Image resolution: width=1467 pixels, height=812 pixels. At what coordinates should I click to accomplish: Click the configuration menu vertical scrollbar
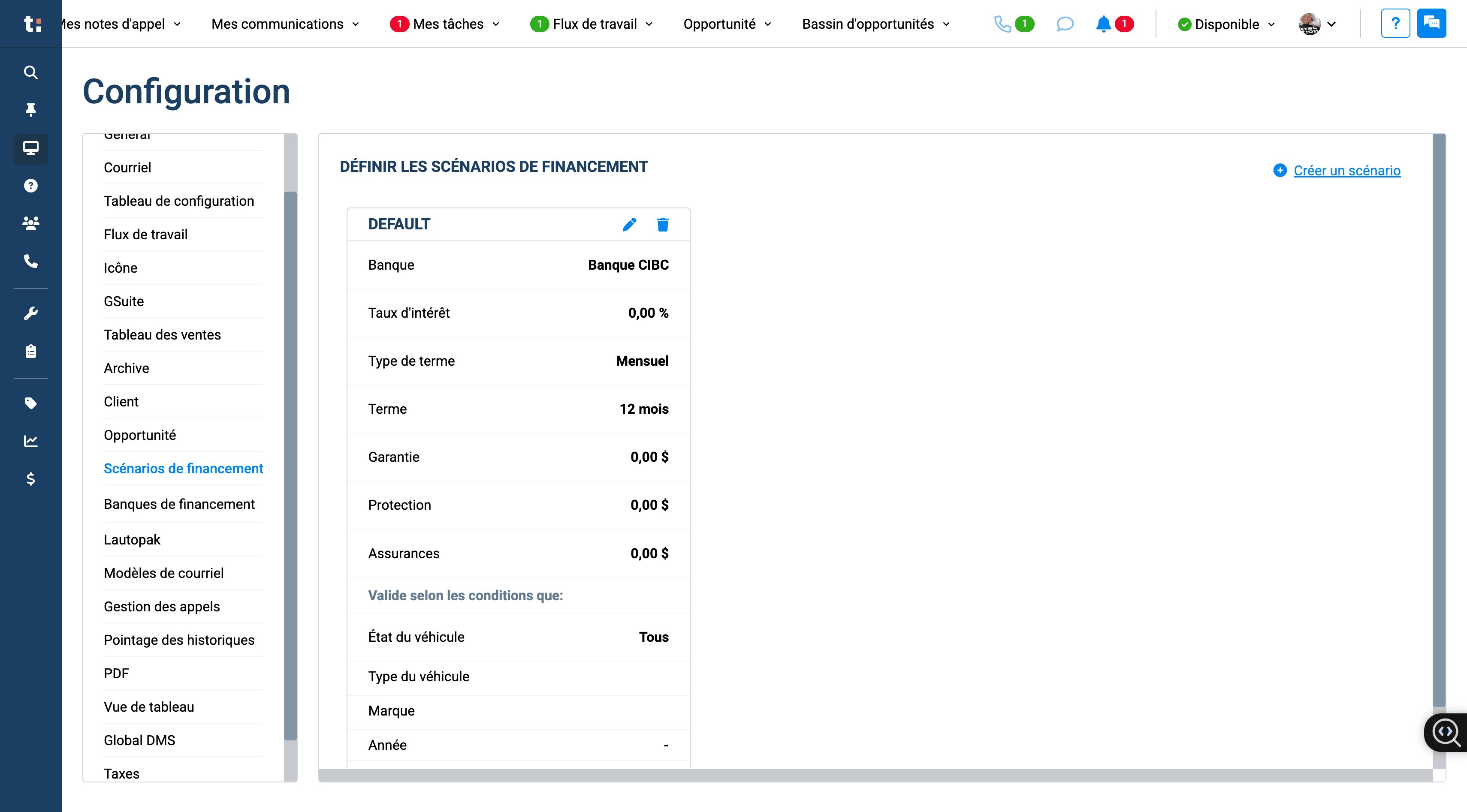click(x=290, y=466)
